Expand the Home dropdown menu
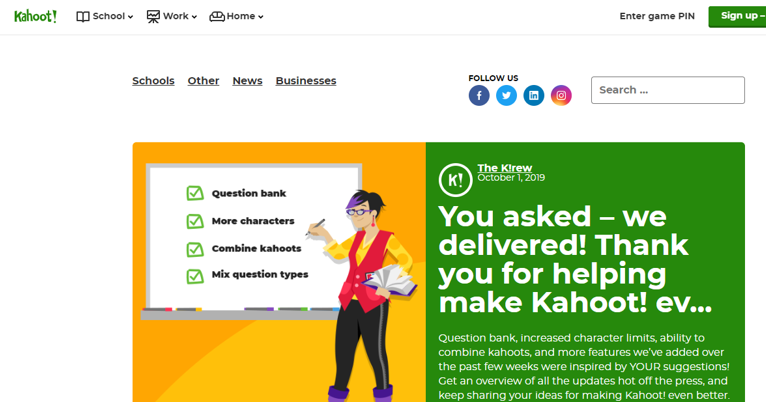 tap(236, 16)
